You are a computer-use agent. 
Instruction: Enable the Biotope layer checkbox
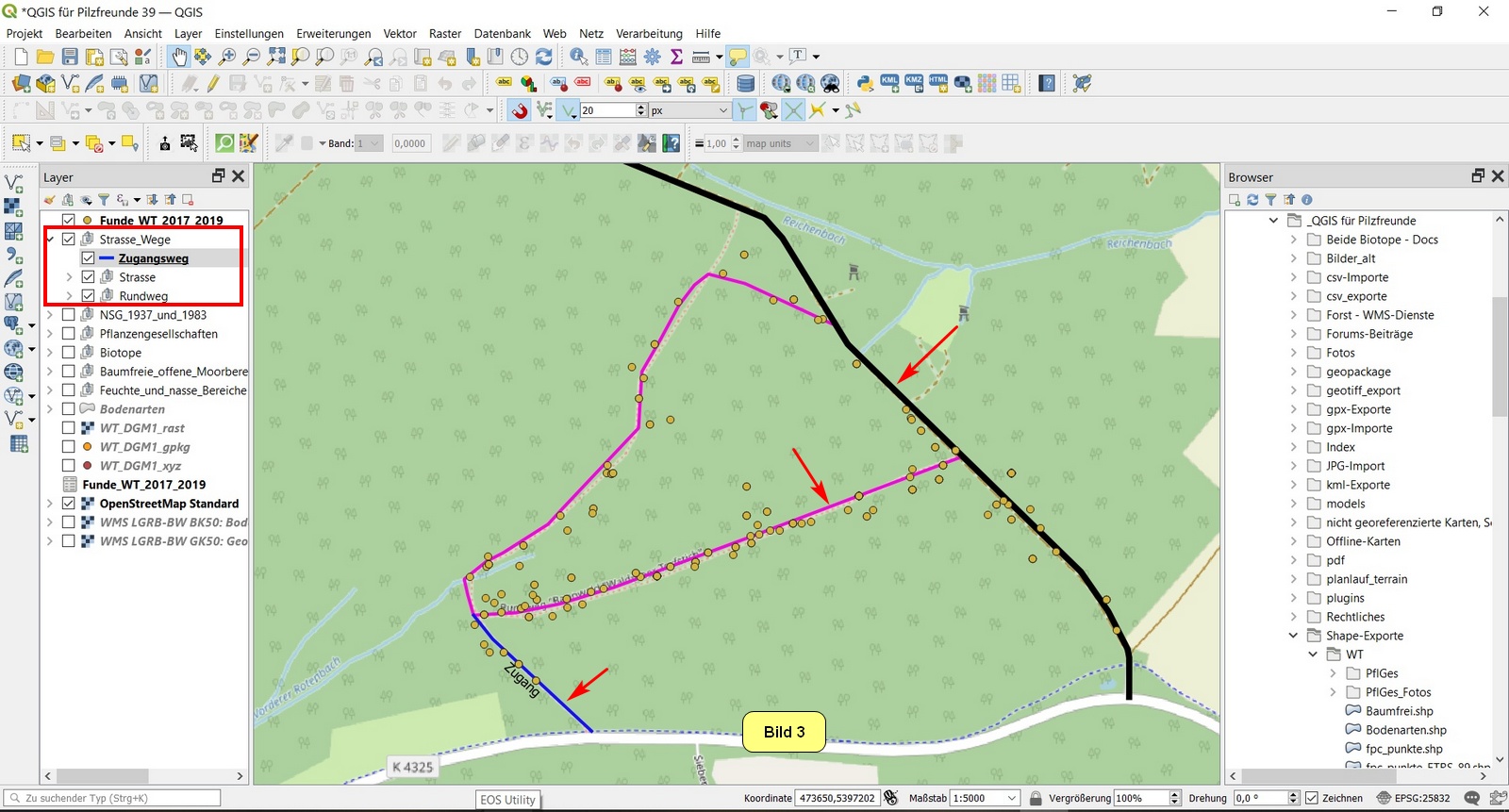[69, 353]
